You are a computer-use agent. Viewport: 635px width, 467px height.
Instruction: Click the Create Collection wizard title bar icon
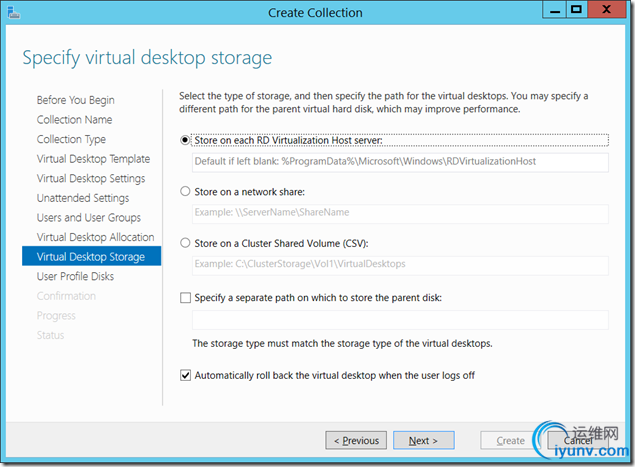click(14, 12)
